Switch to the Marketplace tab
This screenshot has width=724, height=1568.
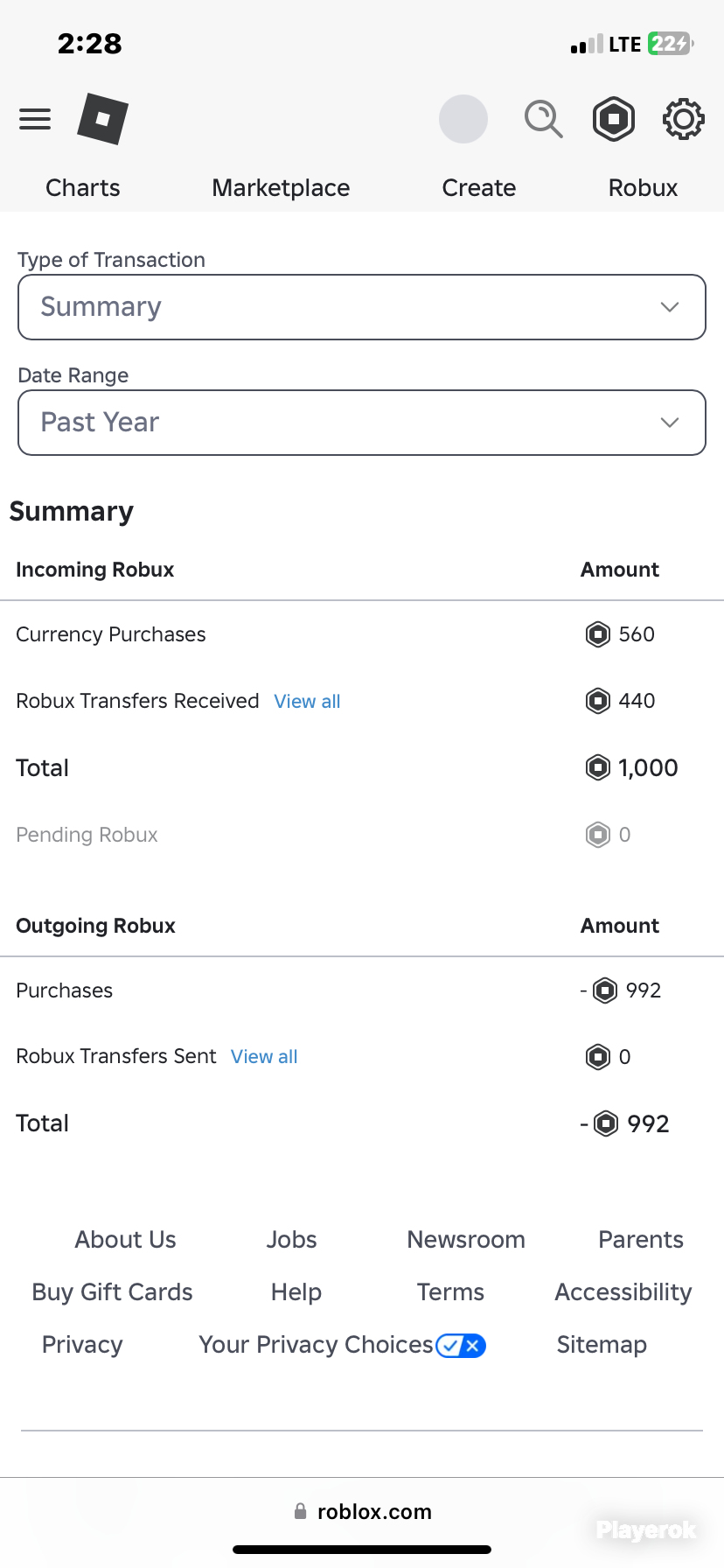(x=281, y=187)
